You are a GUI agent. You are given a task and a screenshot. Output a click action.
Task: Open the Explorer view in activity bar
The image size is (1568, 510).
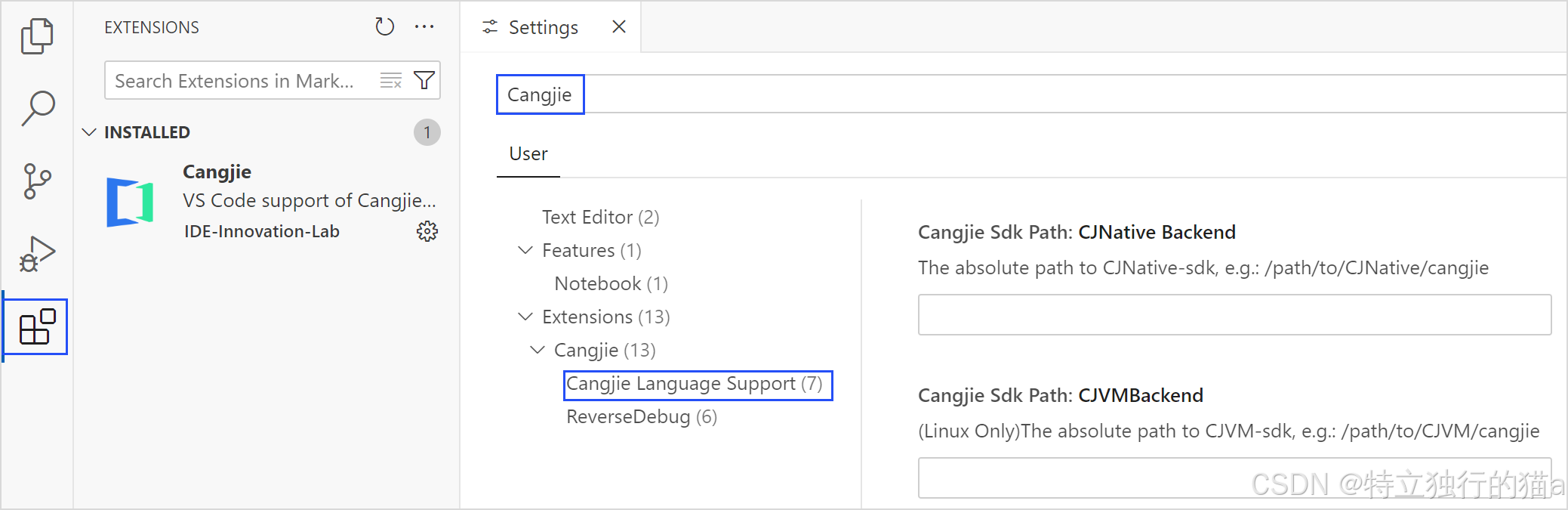pyautogui.click(x=37, y=36)
